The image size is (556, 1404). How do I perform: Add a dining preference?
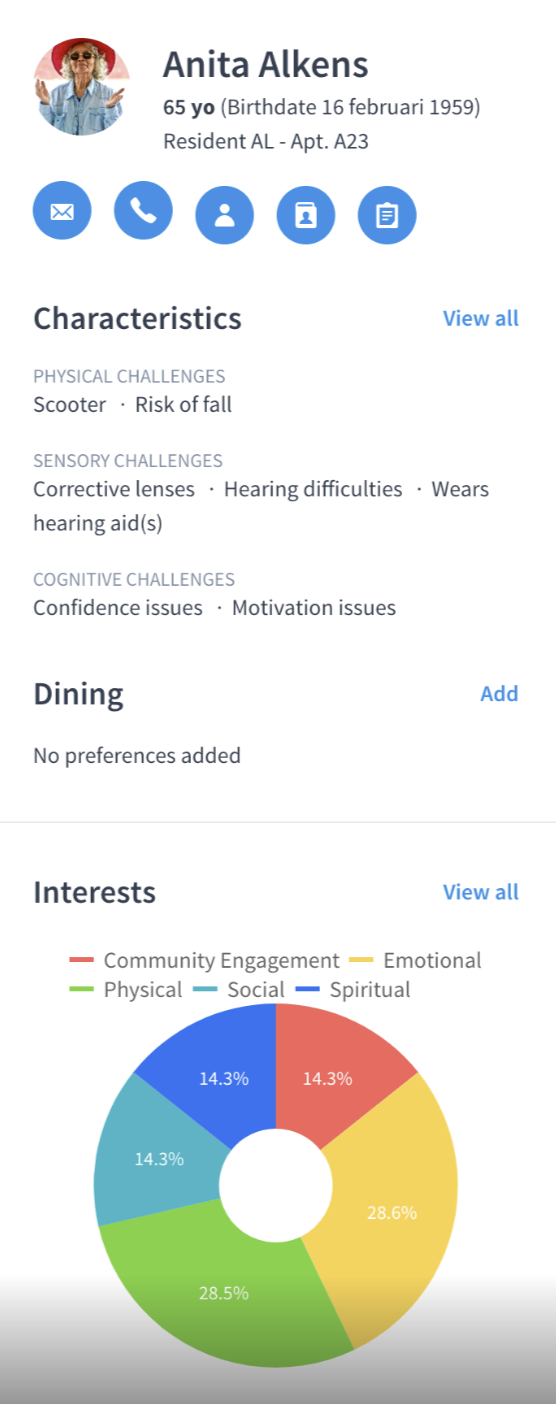(499, 693)
